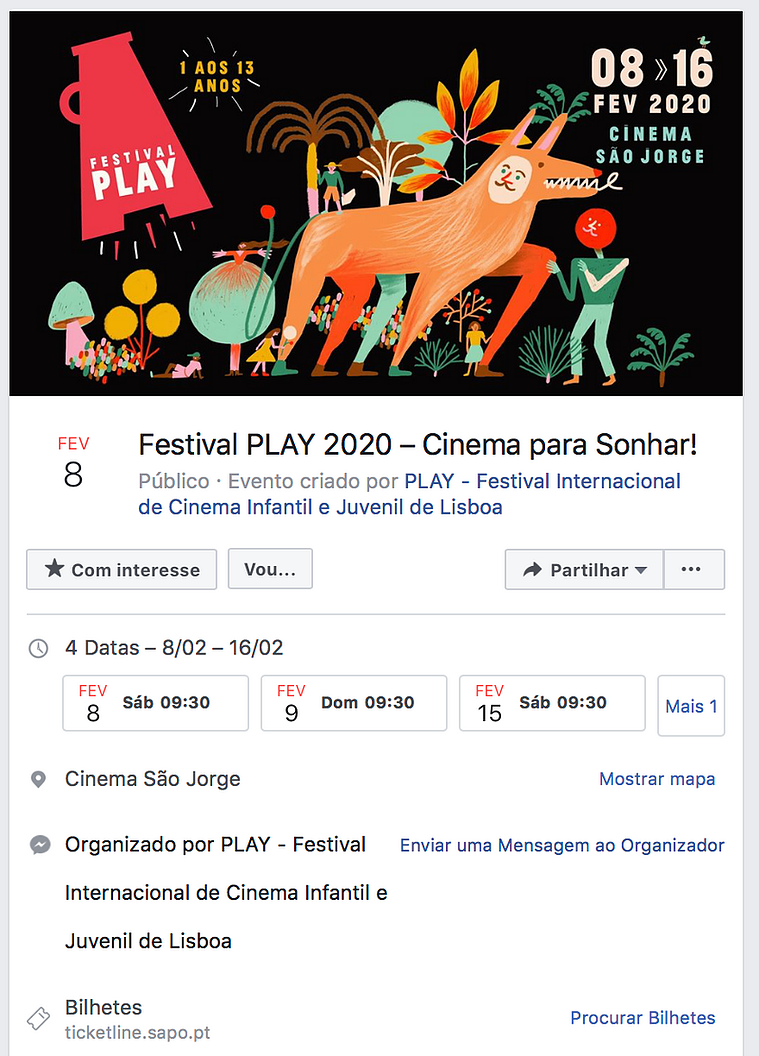Click the location pin icon for the venue
This screenshot has width=759, height=1056.
[38, 779]
